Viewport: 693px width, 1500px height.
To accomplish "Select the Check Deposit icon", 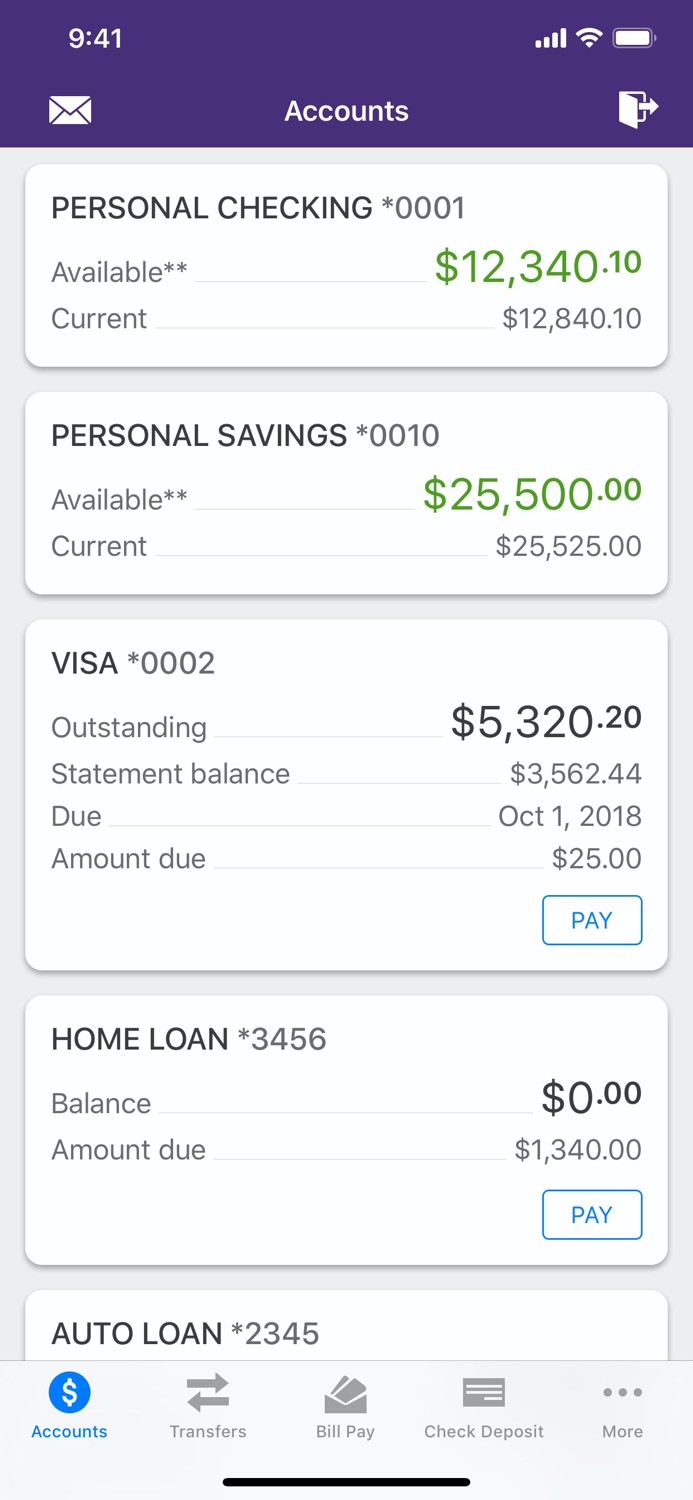I will 483,1391.
